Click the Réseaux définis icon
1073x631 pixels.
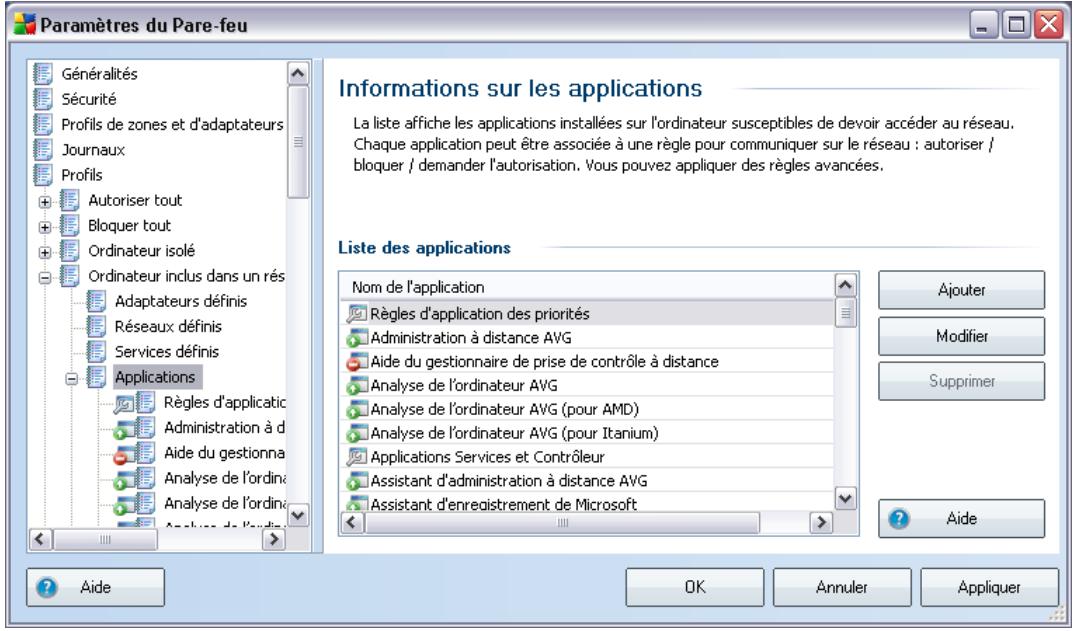96,326
